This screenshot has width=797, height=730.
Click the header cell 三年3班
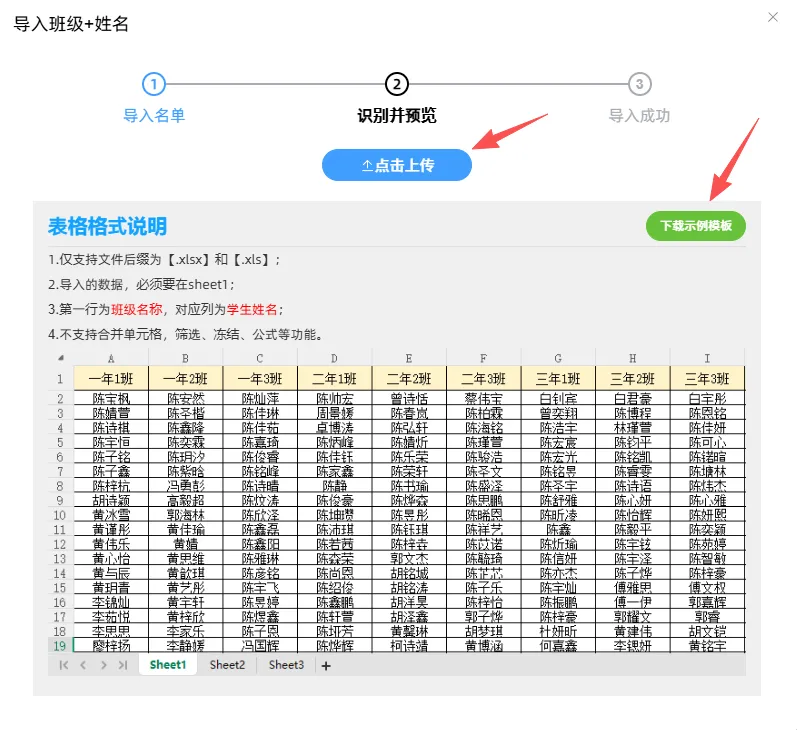tap(707, 379)
